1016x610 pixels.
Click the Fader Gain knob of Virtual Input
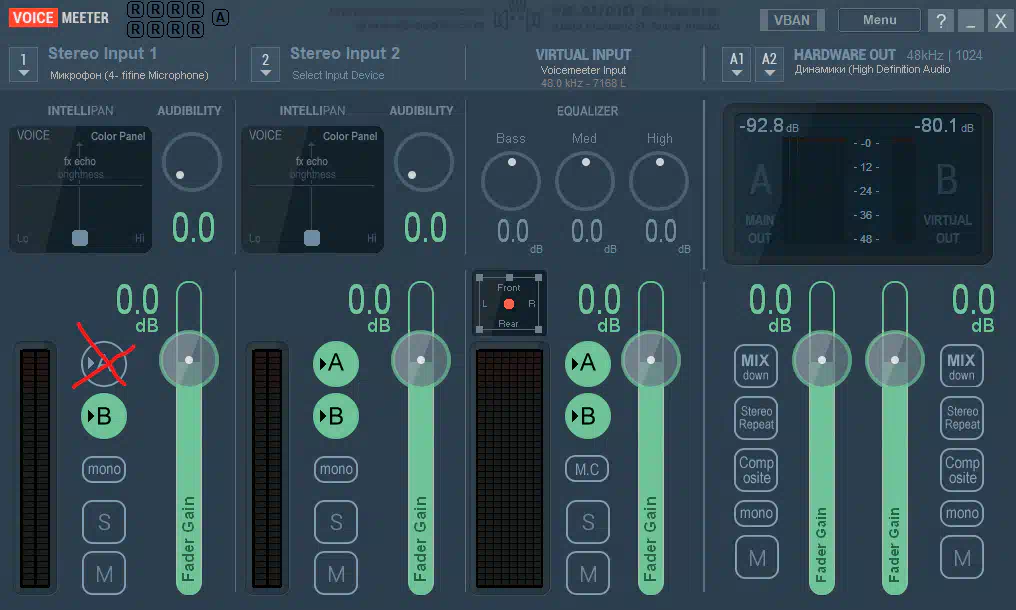pyautogui.click(x=651, y=360)
